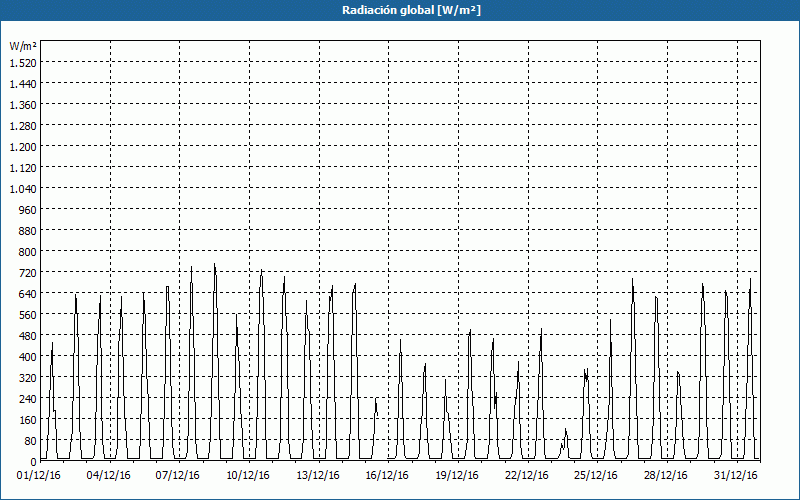The width and height of the screenshot is (800, 500).
Task: Click the 1.200 y-axis value
Action: (x=23, y=147)
